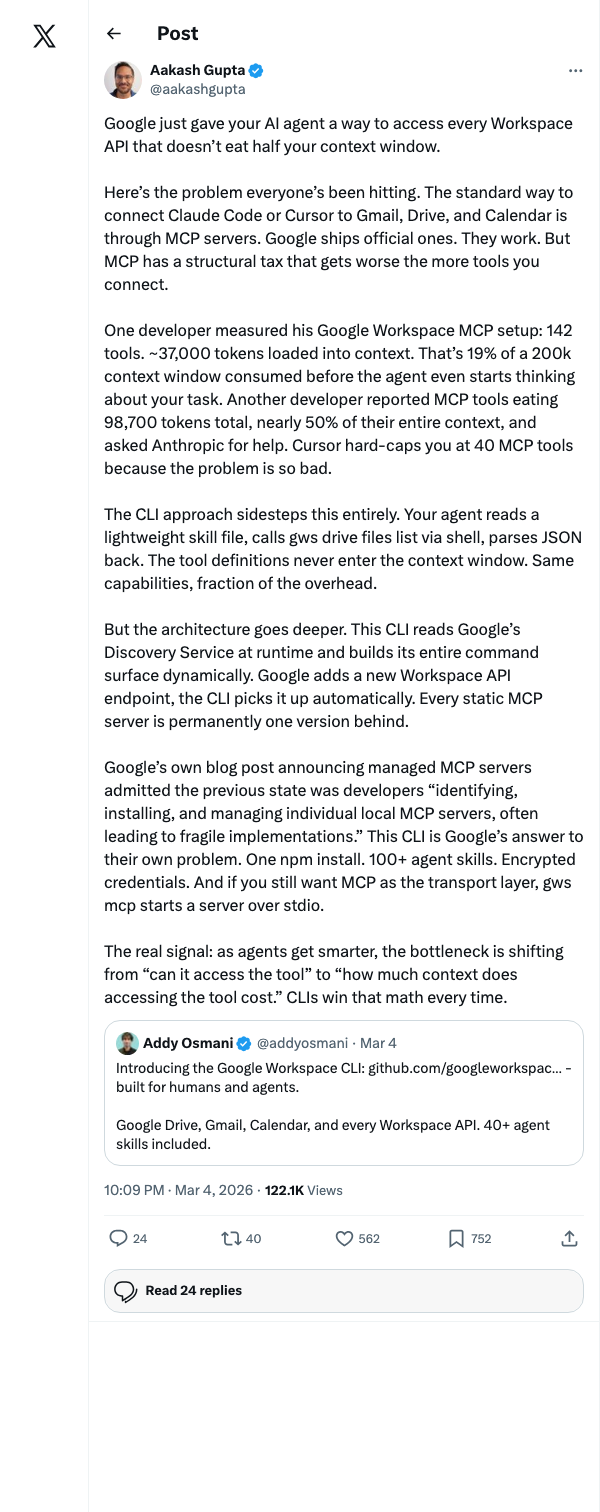The width and height of the screenshot is (600, 1512).
Task: Reply to Aakash Gupta's post
Action: [119, 1239]
